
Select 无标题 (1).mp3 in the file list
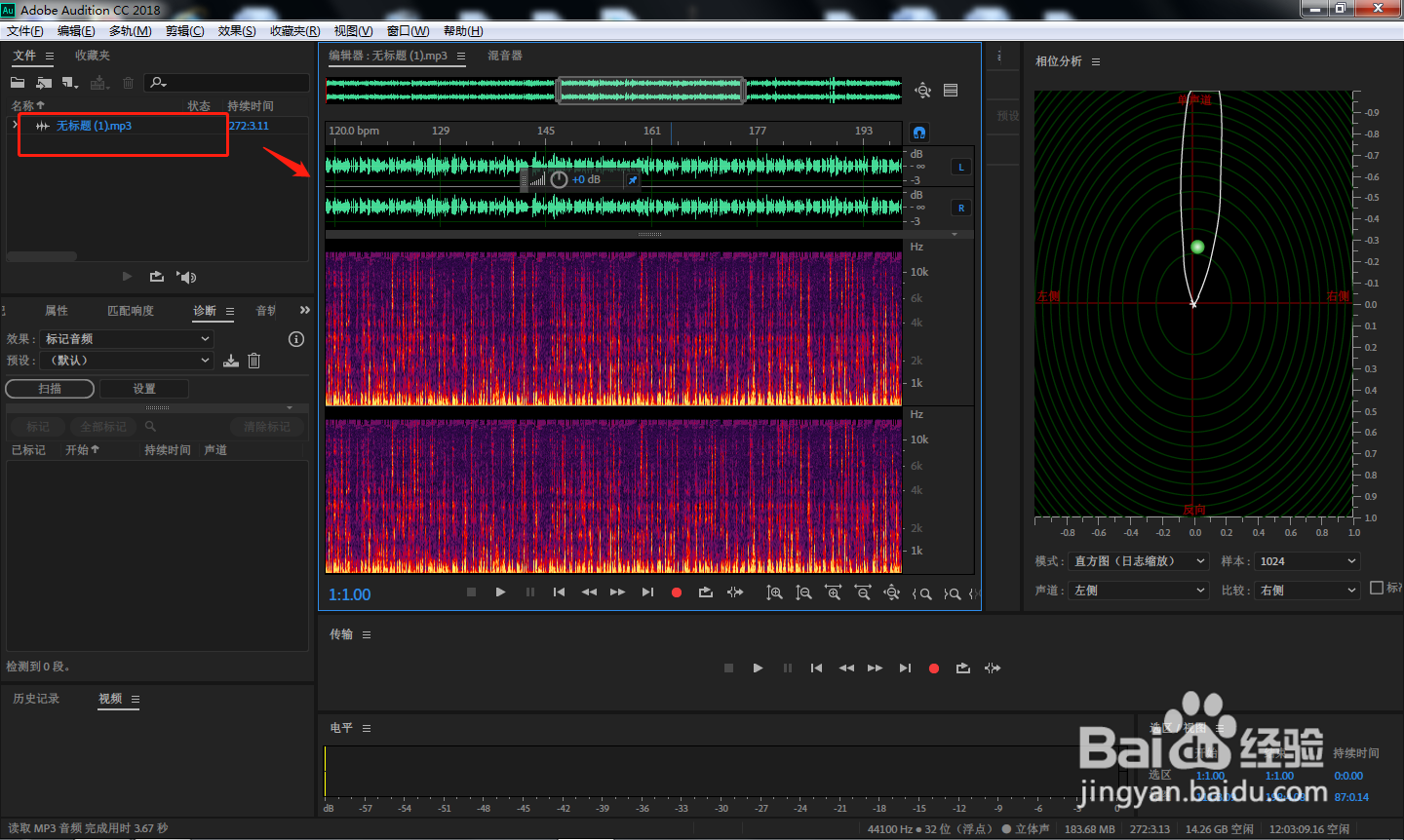coord(94,126)
